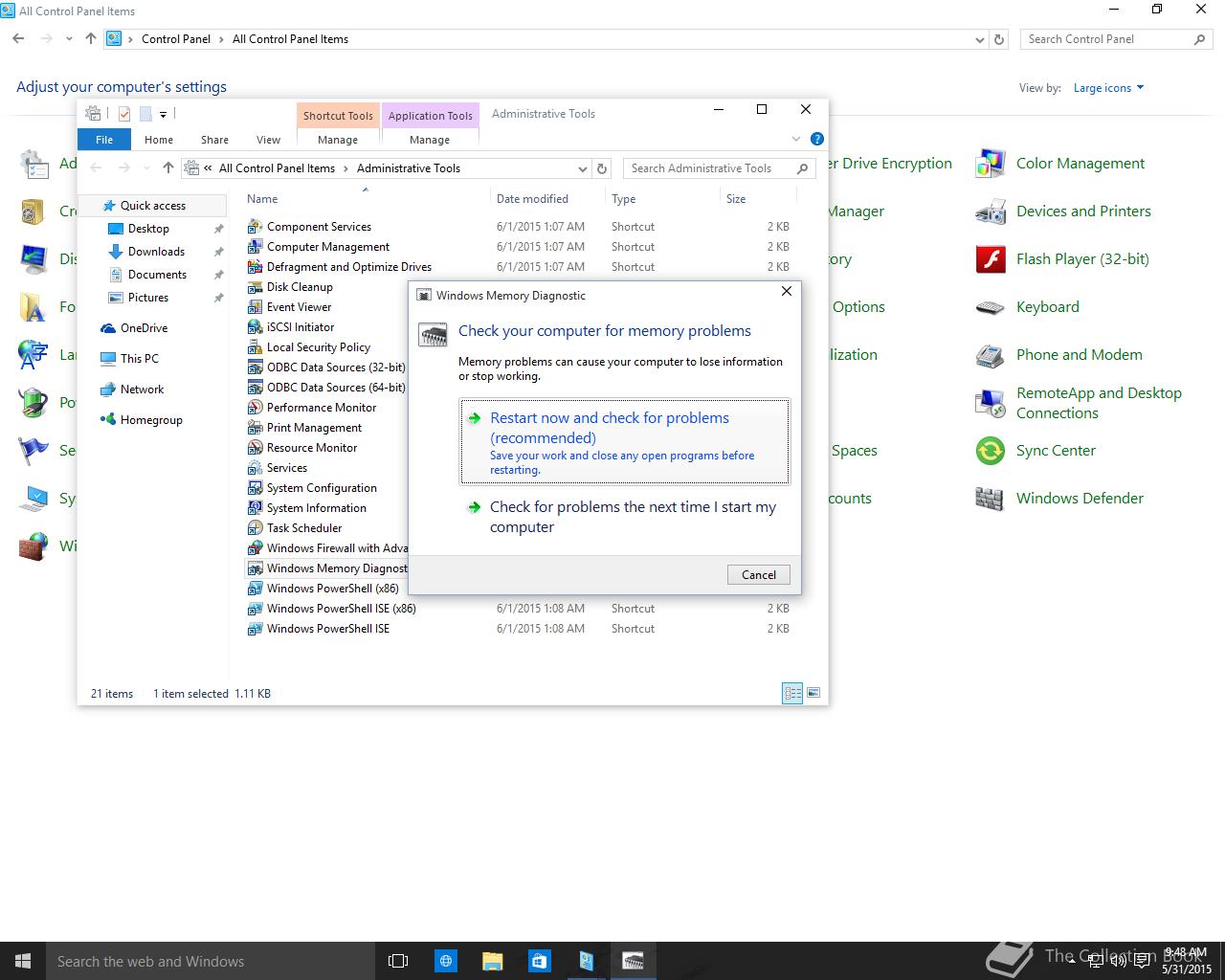Select Homegroup in navigation pane
This screenshot has width=1225, height=980.
click(x=151, y=420)
